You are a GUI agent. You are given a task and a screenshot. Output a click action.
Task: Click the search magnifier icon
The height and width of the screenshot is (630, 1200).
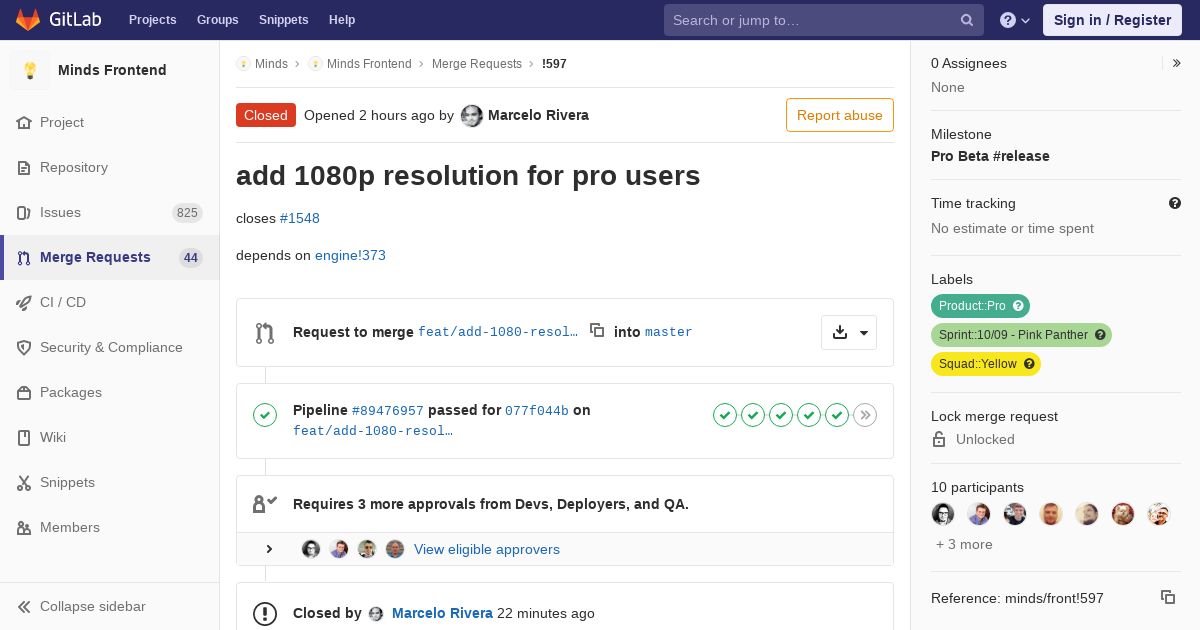966,20
